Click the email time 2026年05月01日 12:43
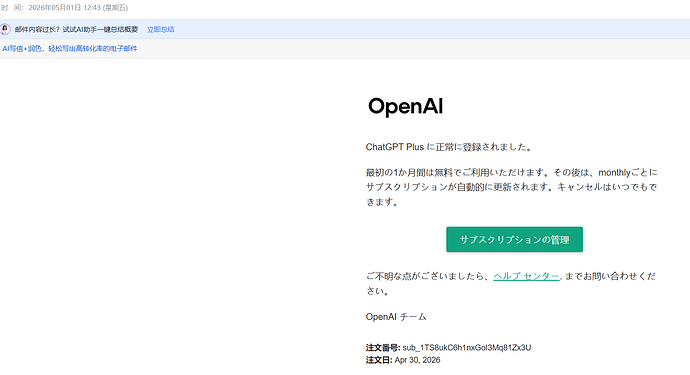The image size is (690, 375). [x=78, y=7]
